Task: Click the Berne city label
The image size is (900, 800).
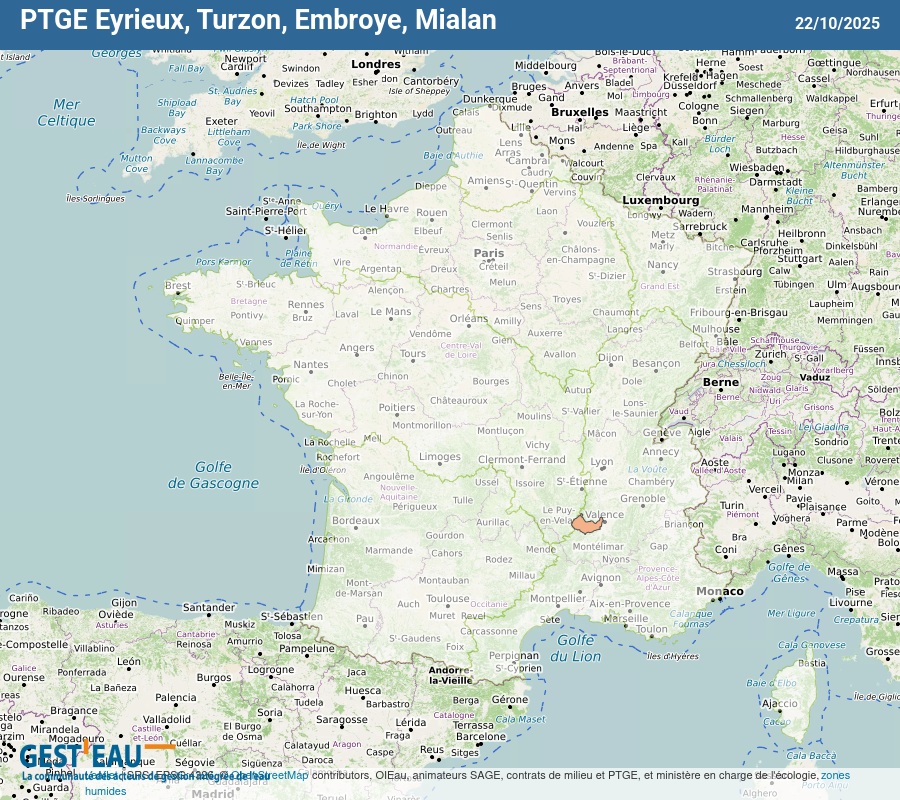Action: 720,382
